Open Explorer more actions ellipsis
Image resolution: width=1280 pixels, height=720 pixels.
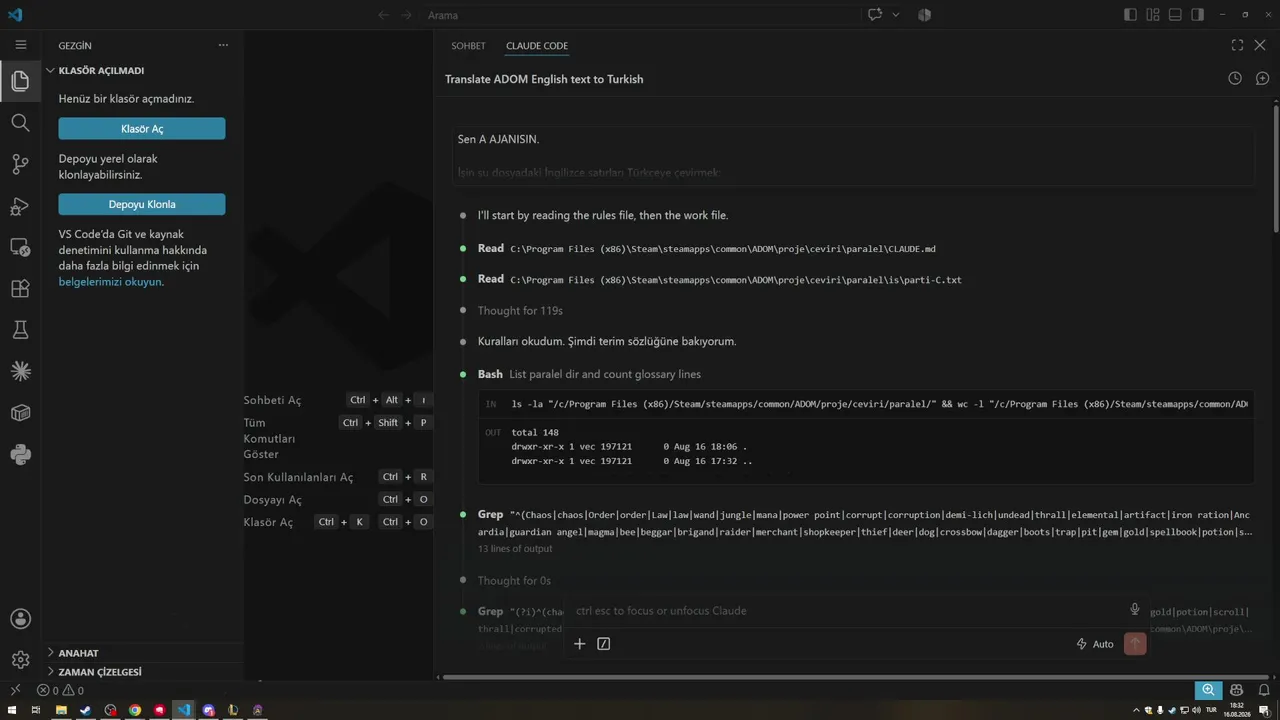pyautogui.click(x=223, y=45)
